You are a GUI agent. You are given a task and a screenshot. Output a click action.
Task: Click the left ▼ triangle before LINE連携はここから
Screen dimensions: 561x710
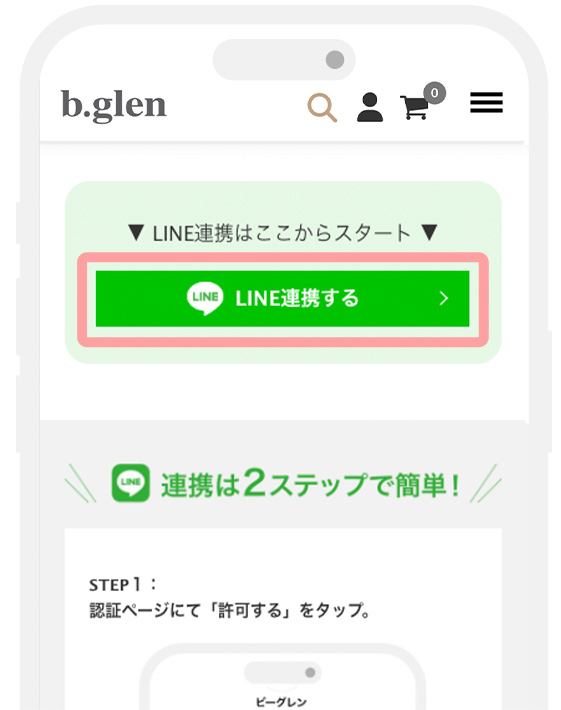pyautogui.click(x=136, y=233)
